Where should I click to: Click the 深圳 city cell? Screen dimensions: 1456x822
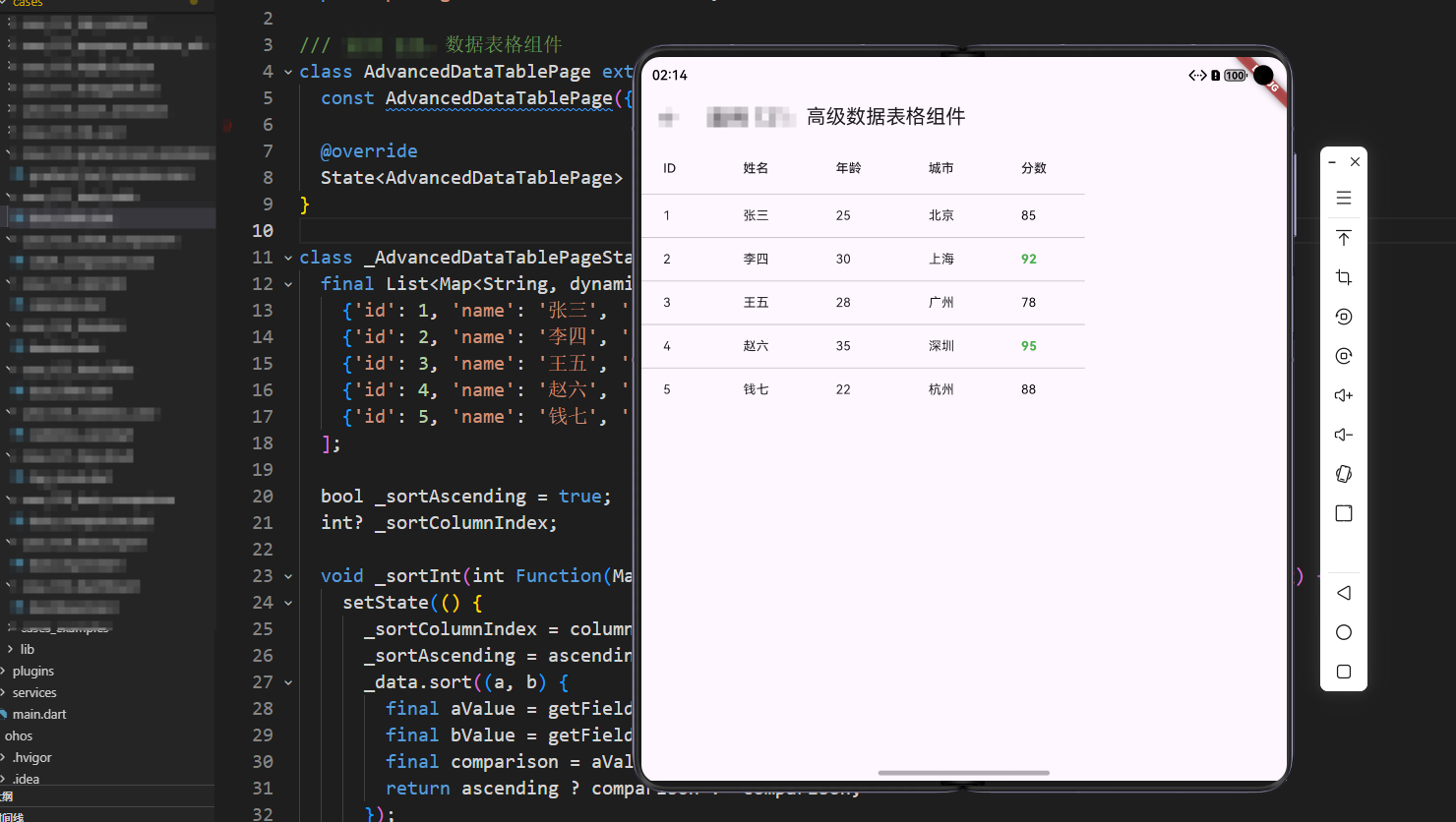940,346
